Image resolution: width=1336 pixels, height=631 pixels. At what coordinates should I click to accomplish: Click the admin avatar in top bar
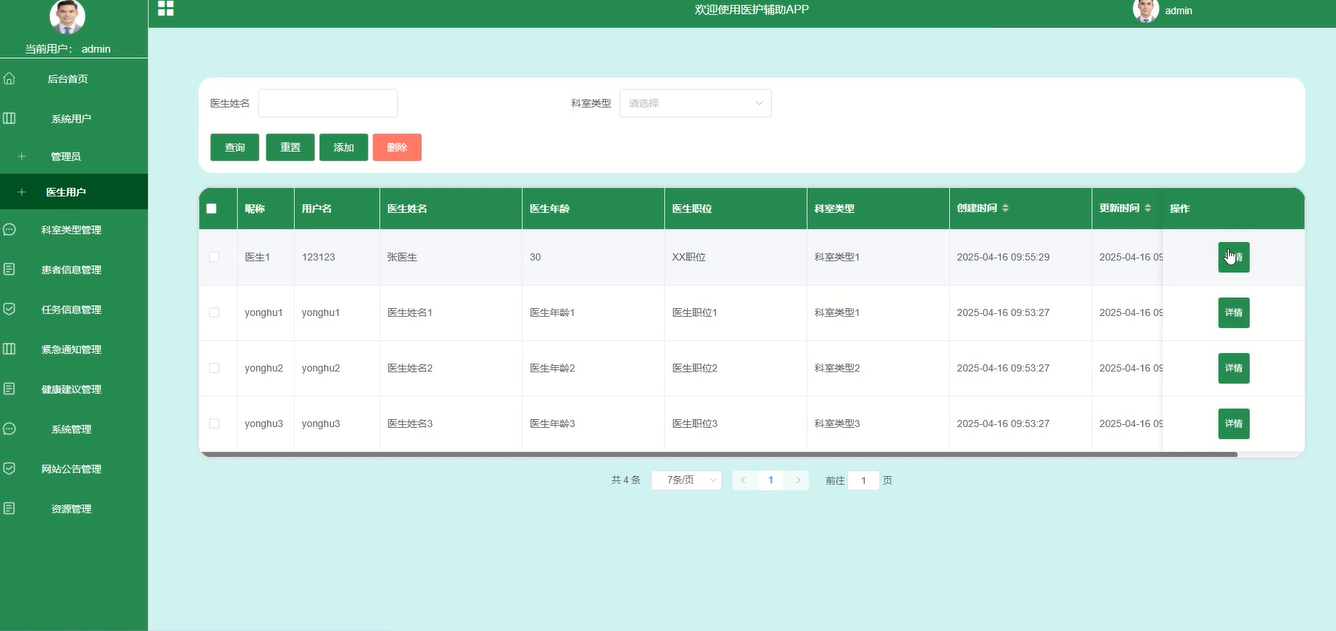click(x=1145, y=10)
